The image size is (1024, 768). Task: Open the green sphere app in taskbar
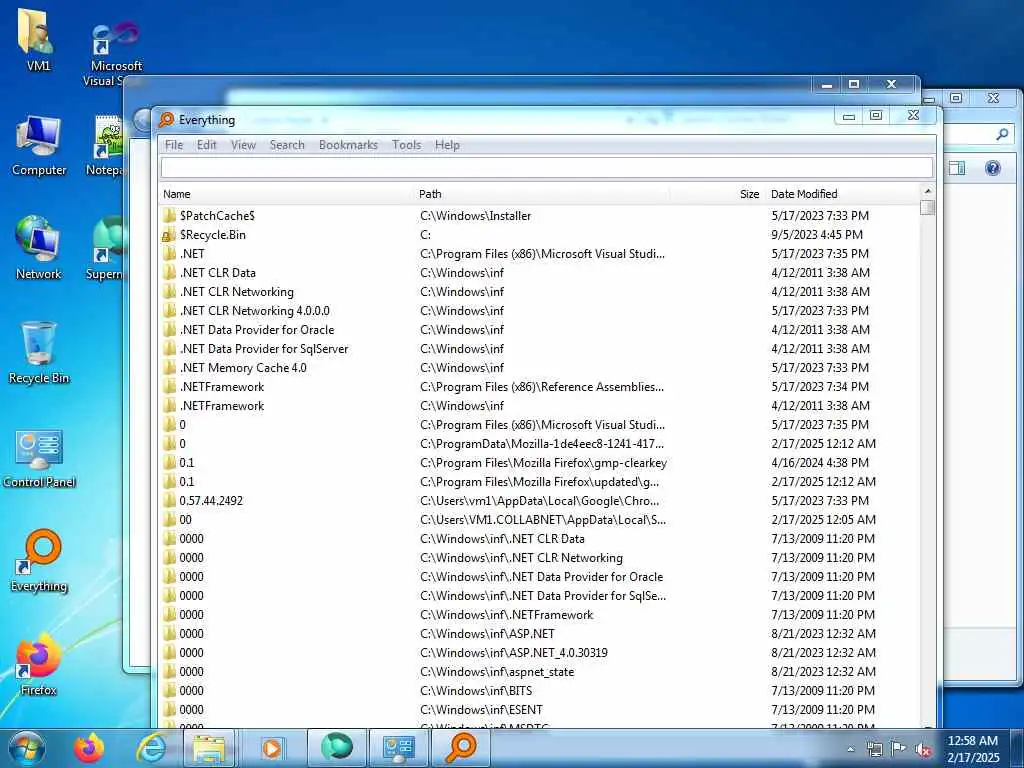click(x=337, y=748)
